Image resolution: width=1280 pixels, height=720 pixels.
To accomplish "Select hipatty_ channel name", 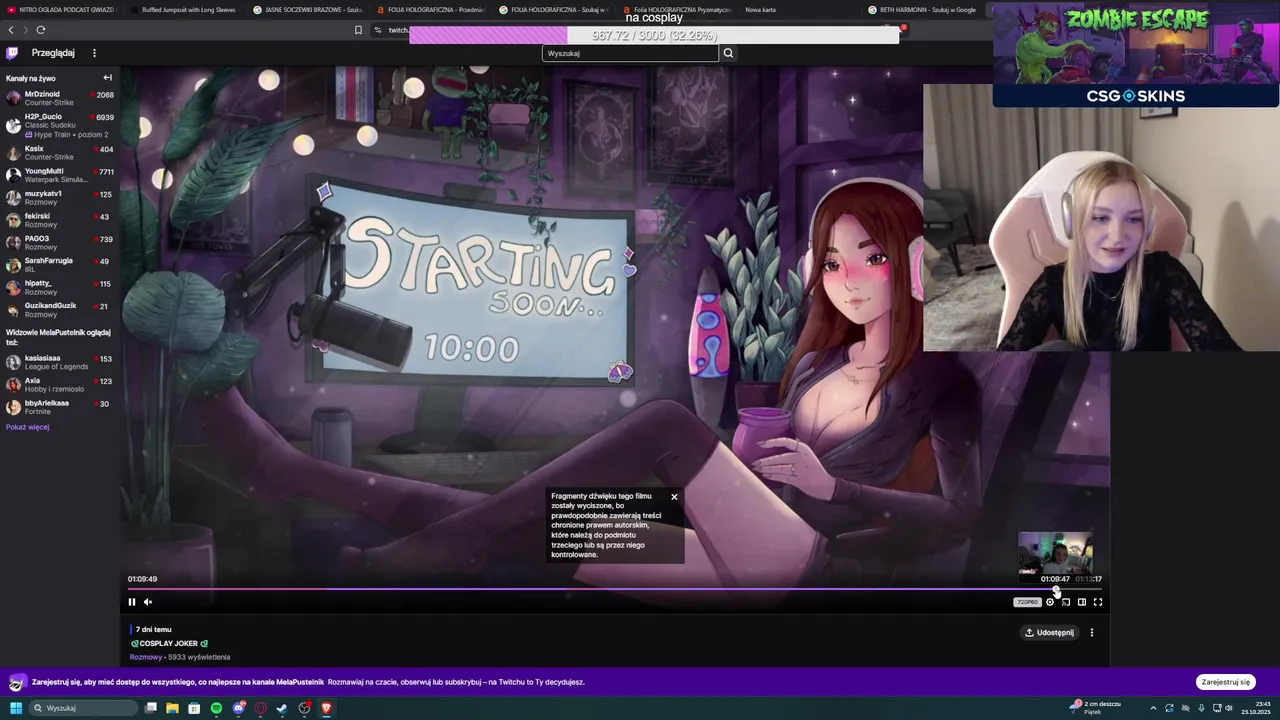I will 38,283.
